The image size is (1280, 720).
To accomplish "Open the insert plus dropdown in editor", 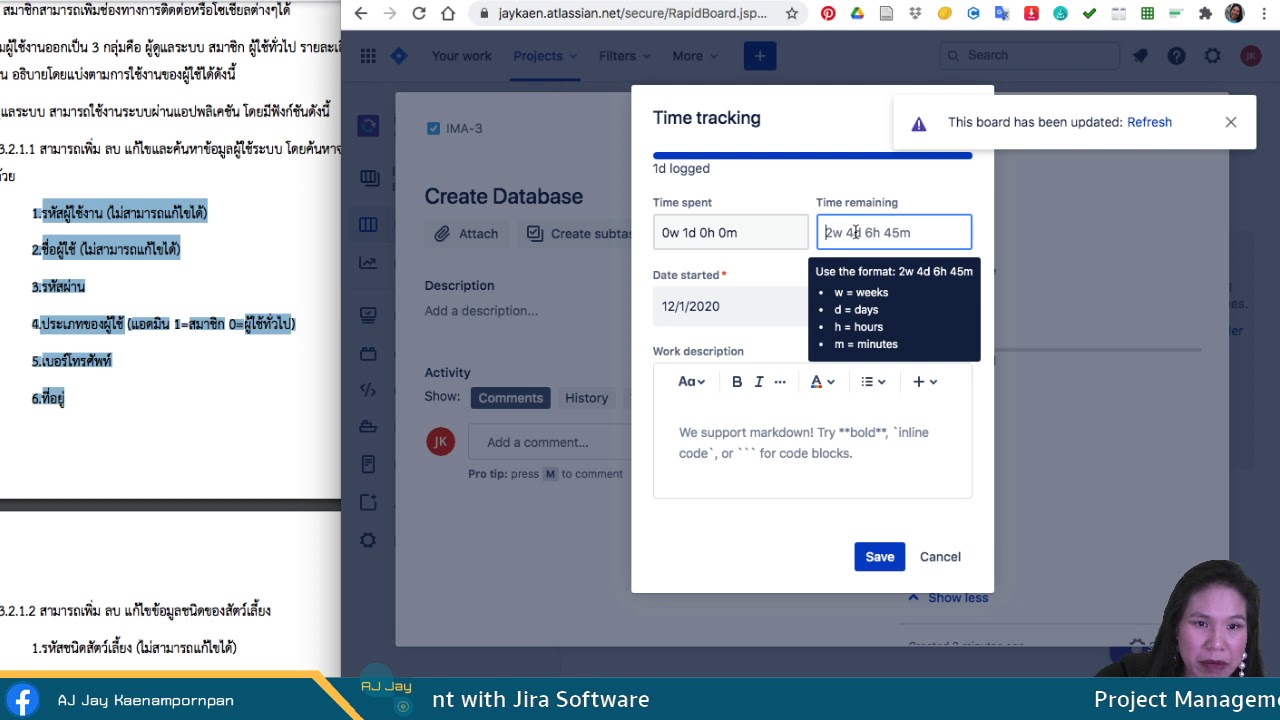I will click(925, 381).
